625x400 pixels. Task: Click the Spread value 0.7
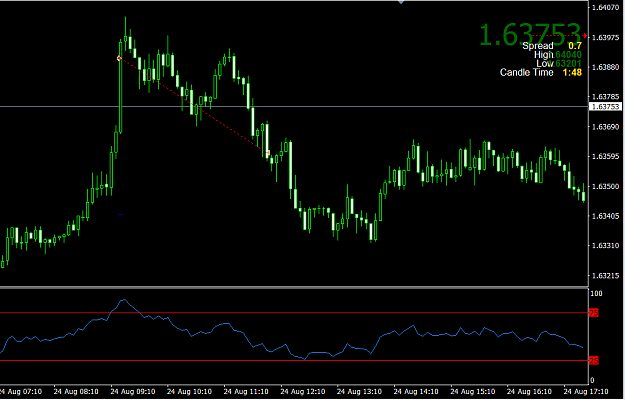(575, 46)
